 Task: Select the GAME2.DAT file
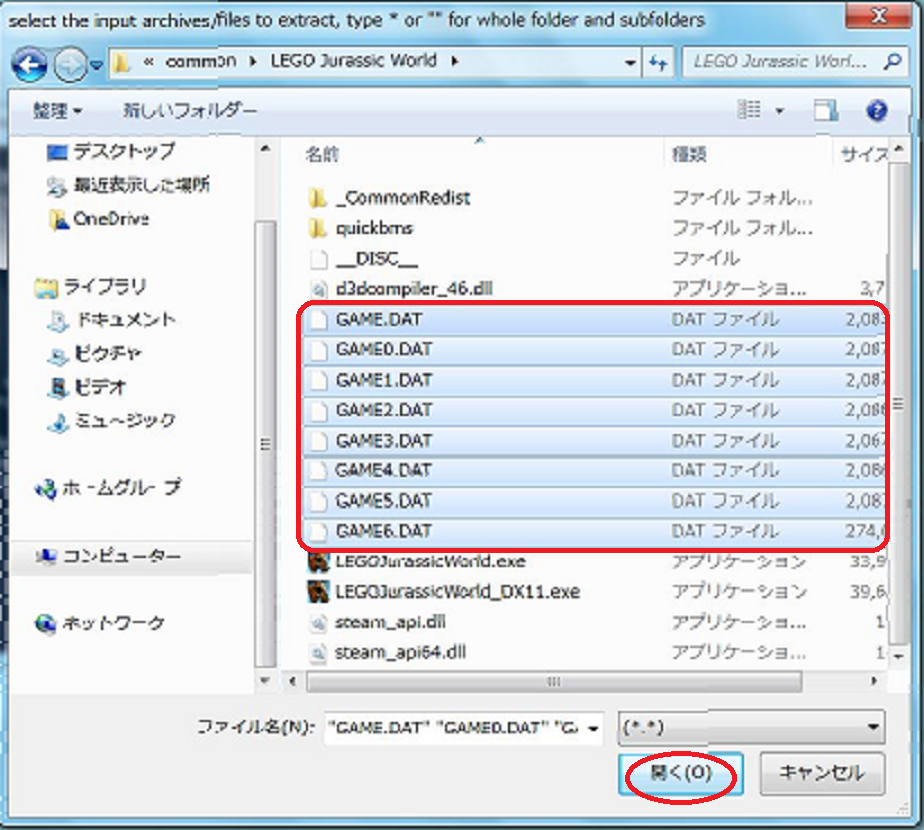[x=594, y=410]
